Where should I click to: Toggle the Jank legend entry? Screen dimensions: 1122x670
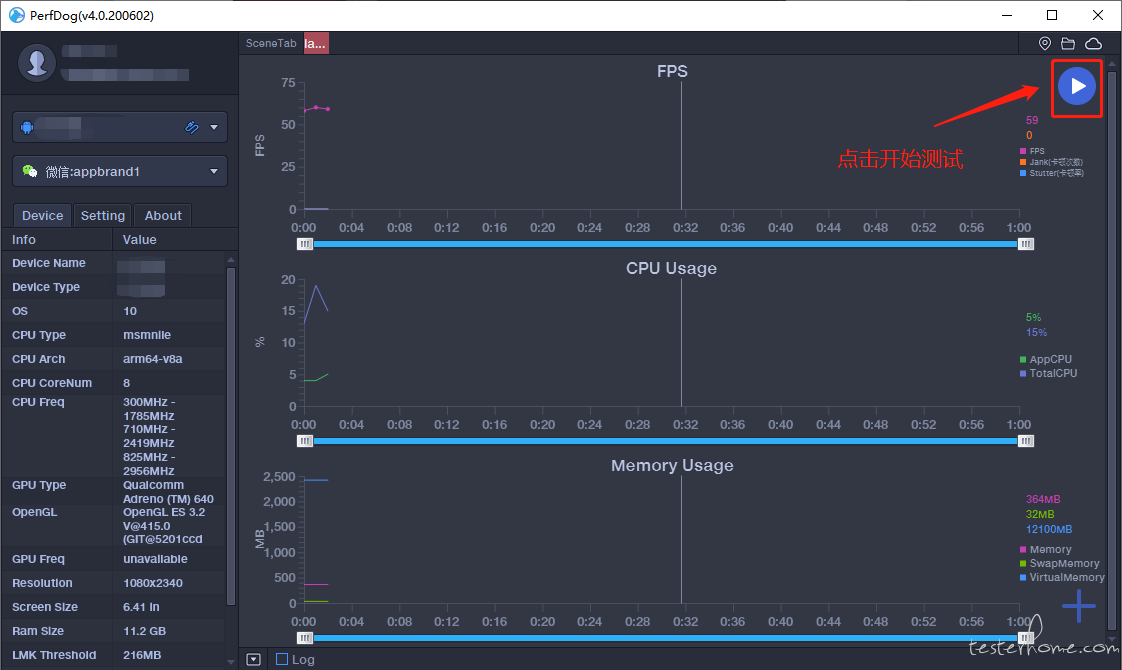[1051, 162]
